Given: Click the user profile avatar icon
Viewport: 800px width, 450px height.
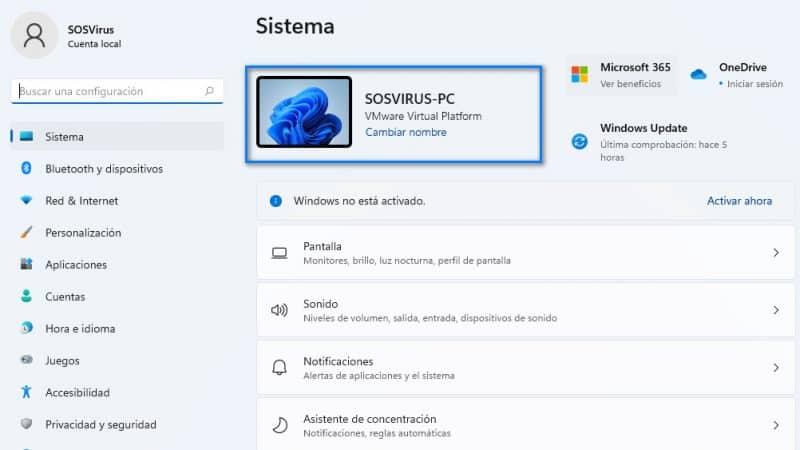Looking at the screenshot, I should pyautogui.click(x=35, y=36).
